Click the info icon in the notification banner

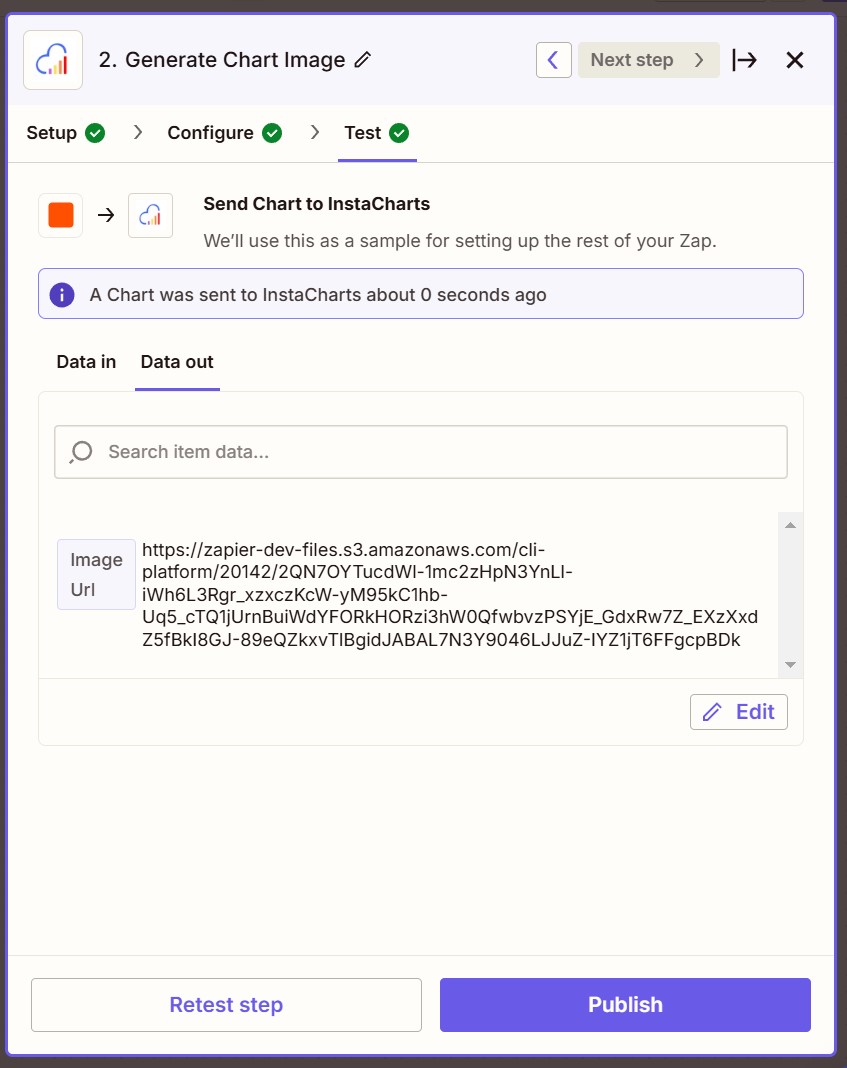62,294
